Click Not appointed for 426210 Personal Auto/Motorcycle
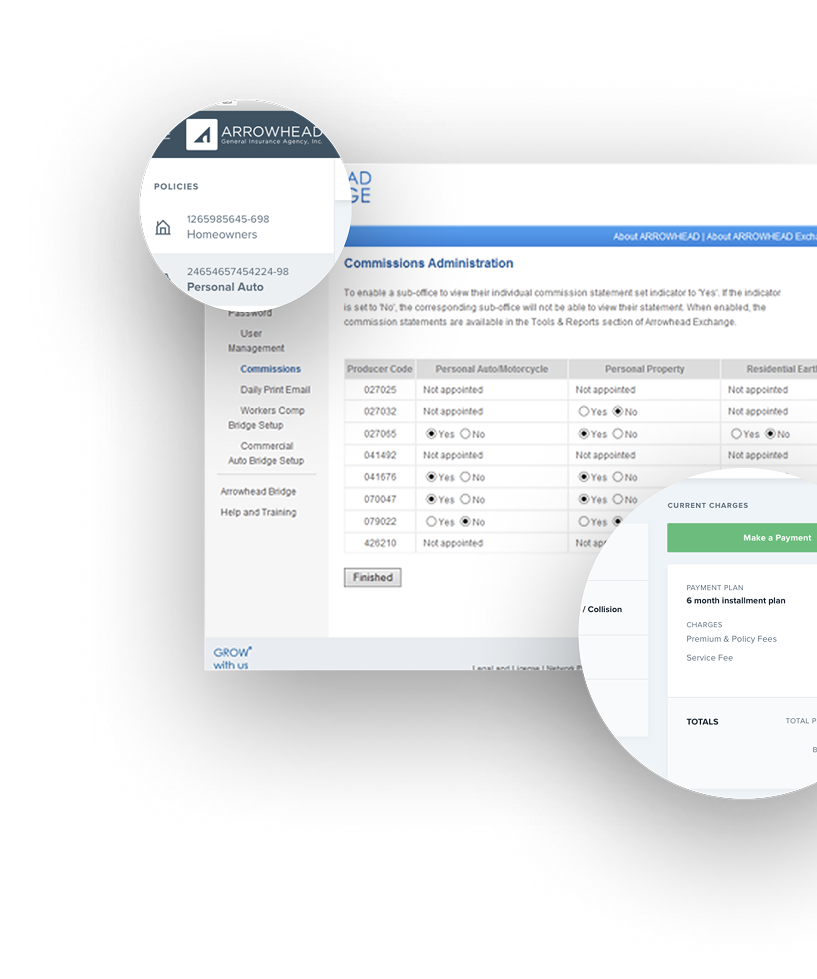This screenshot has height=979, width=817. pos(453,543)
